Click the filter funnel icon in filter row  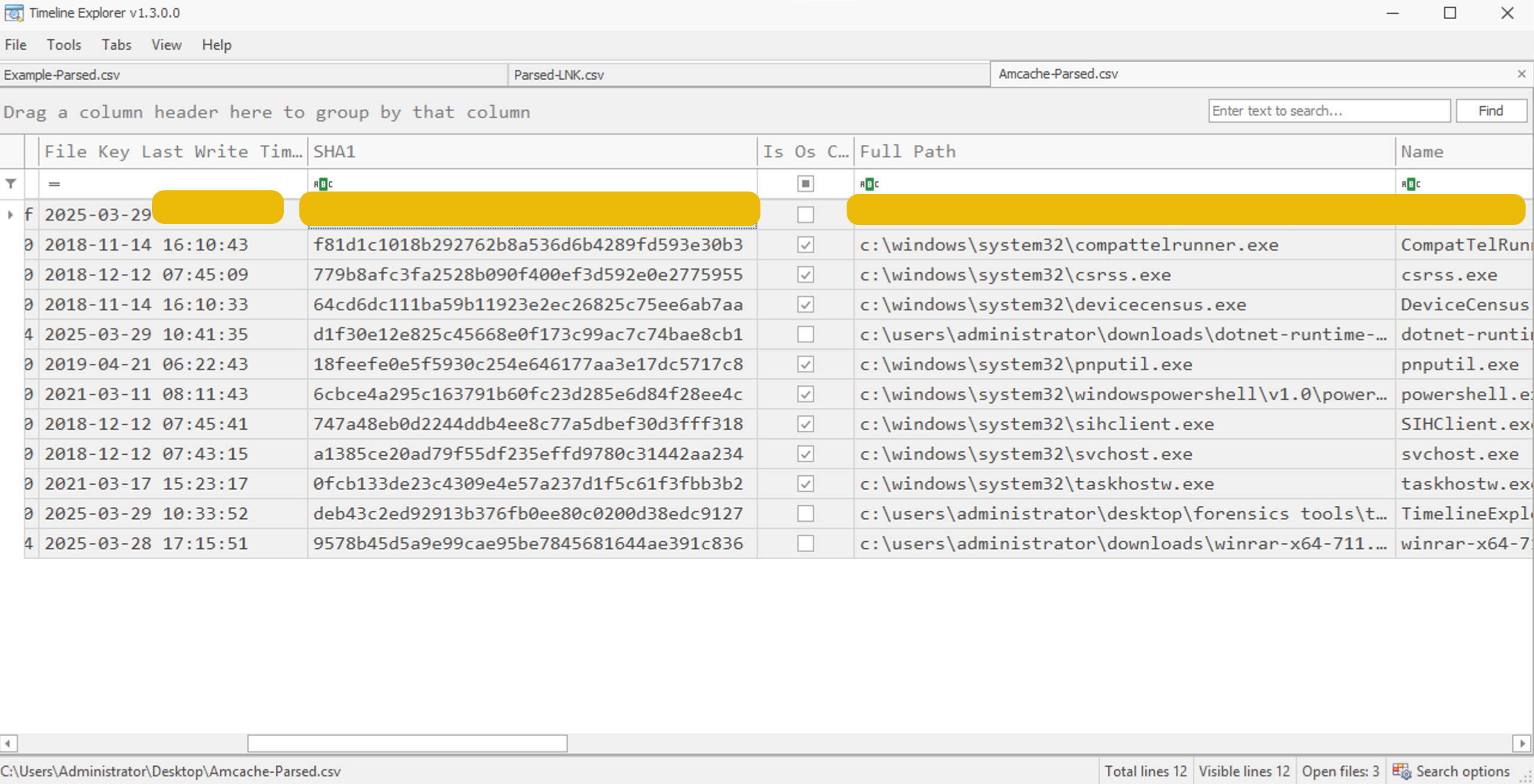pos(11,184)
